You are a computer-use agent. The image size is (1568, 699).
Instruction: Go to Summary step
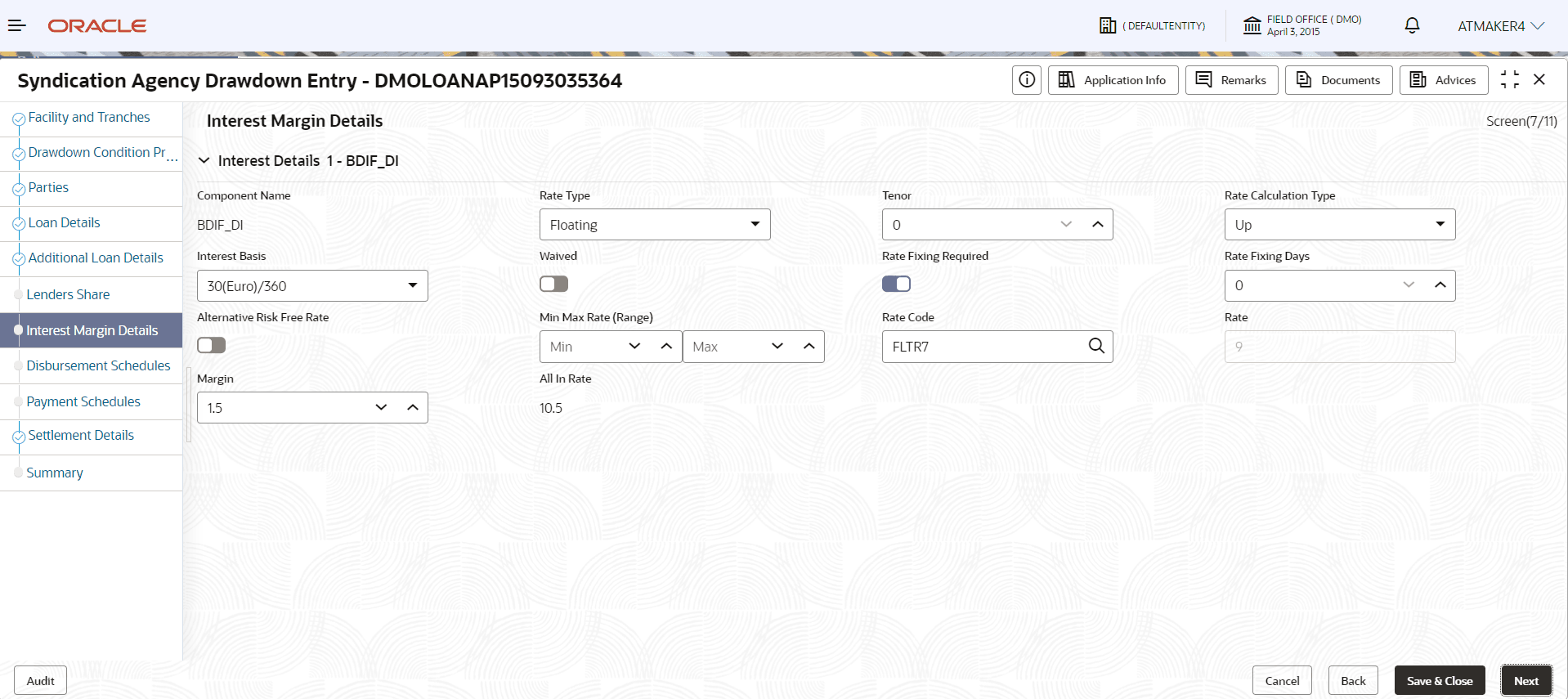point(55,473)
